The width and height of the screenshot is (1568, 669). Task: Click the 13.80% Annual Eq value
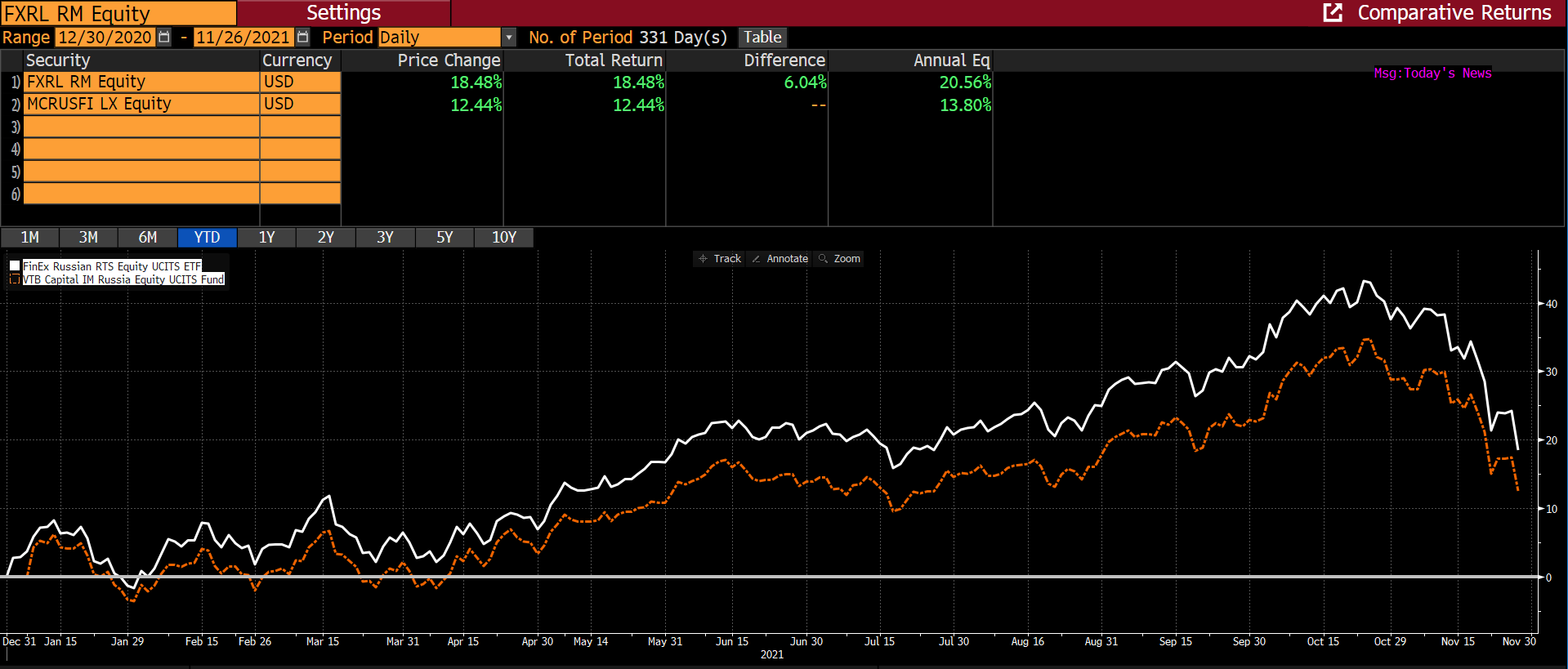pyautogui.click(x=966, y=105)
